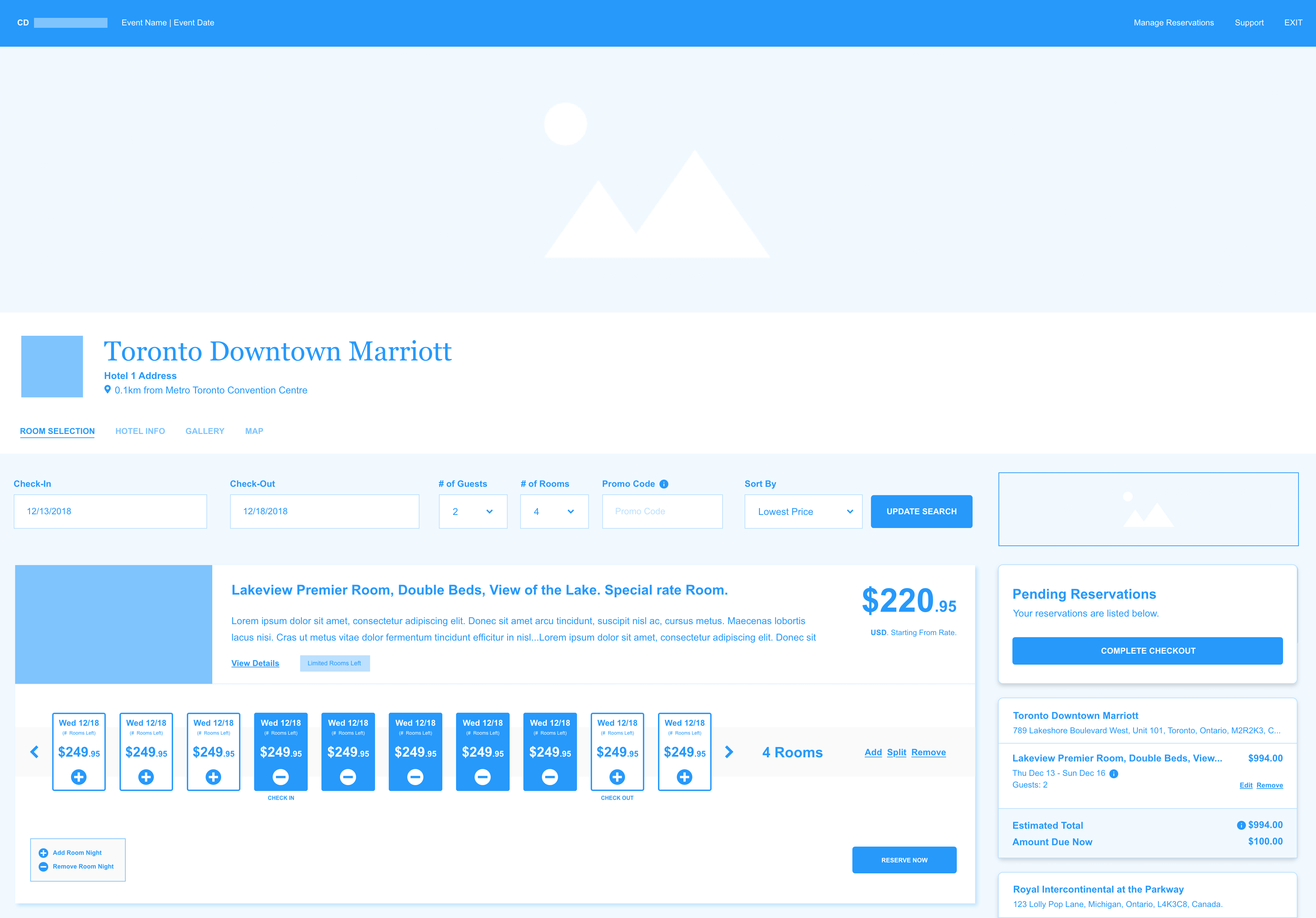Switch to the Hotel Info tab
This screenshot has width=1316, height=918.
coord(140,431)
